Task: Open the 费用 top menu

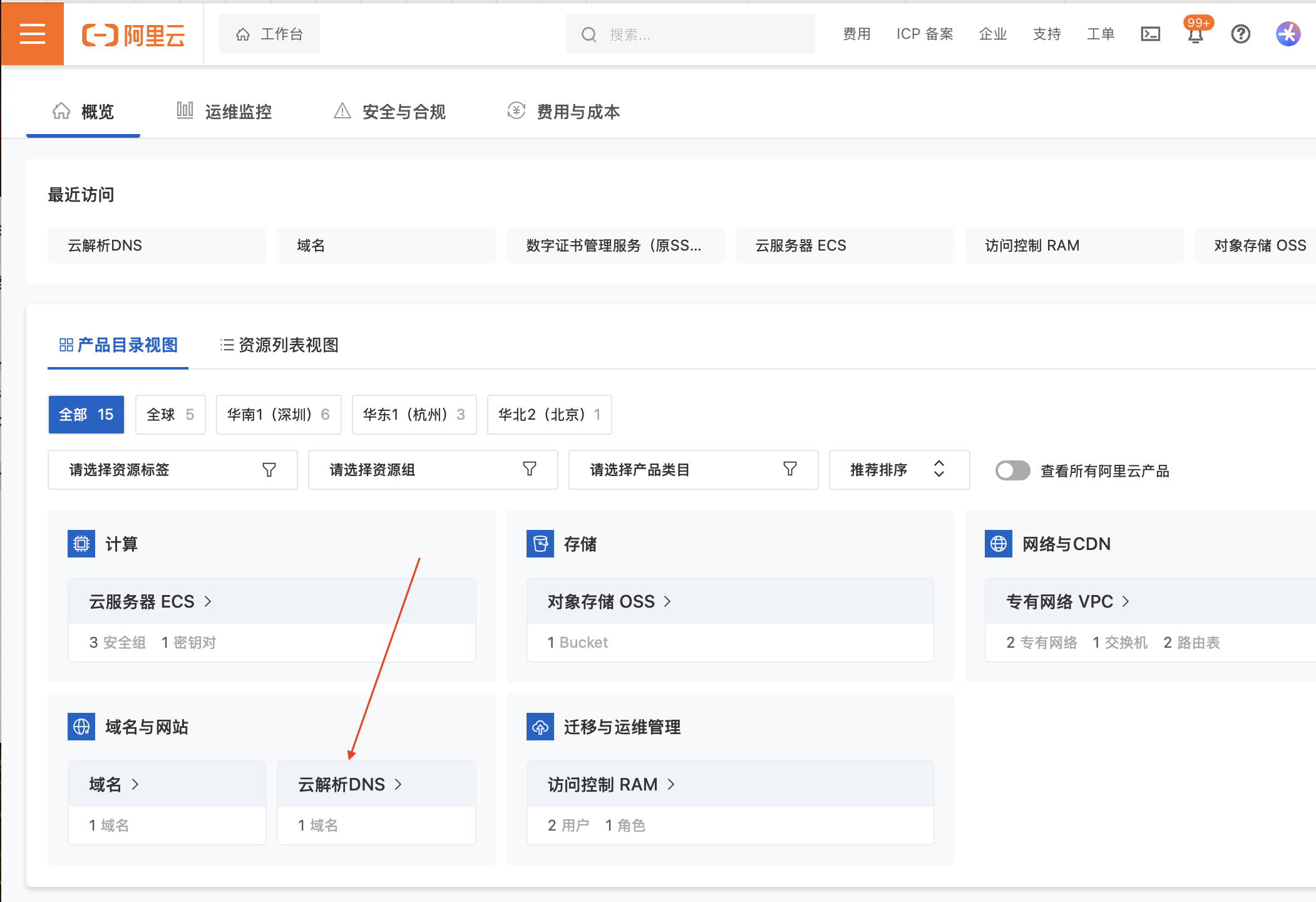Action: (856, 34)
